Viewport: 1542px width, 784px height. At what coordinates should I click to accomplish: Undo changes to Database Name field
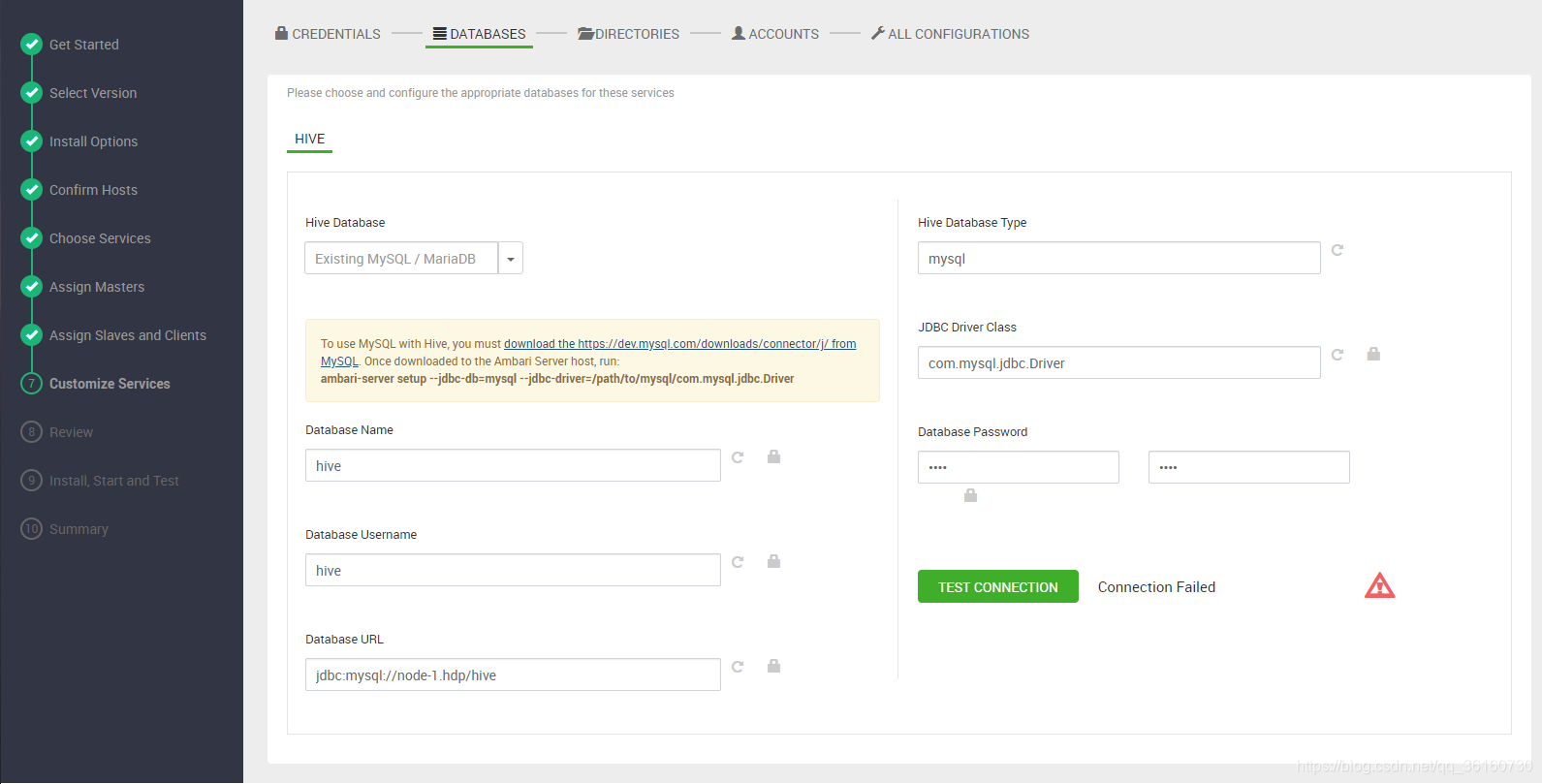click(738, 457)
